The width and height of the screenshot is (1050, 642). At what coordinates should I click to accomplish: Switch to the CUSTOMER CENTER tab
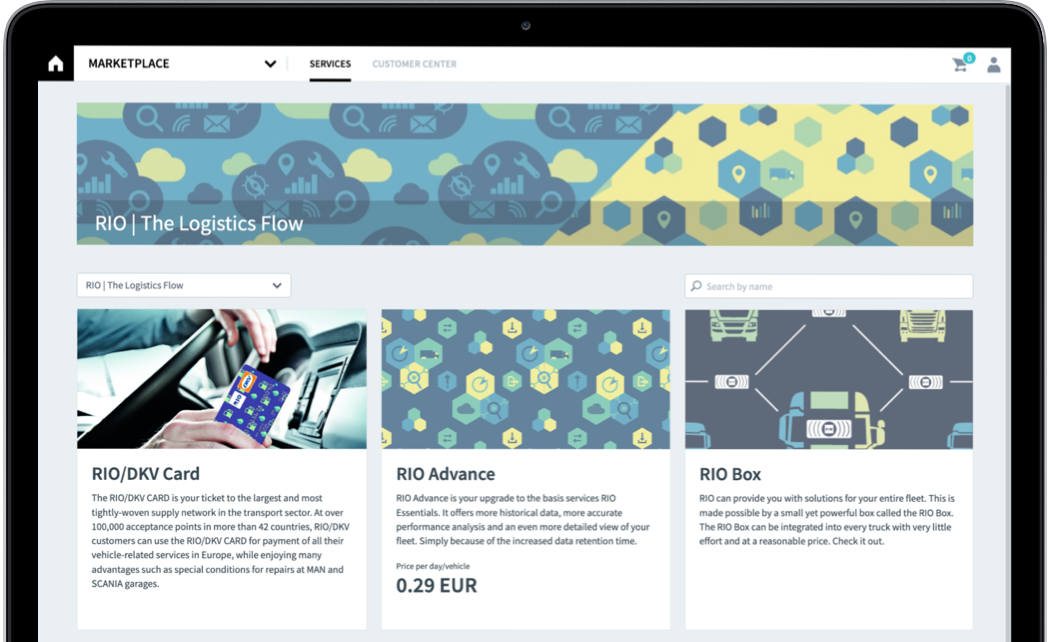point(415,64)
